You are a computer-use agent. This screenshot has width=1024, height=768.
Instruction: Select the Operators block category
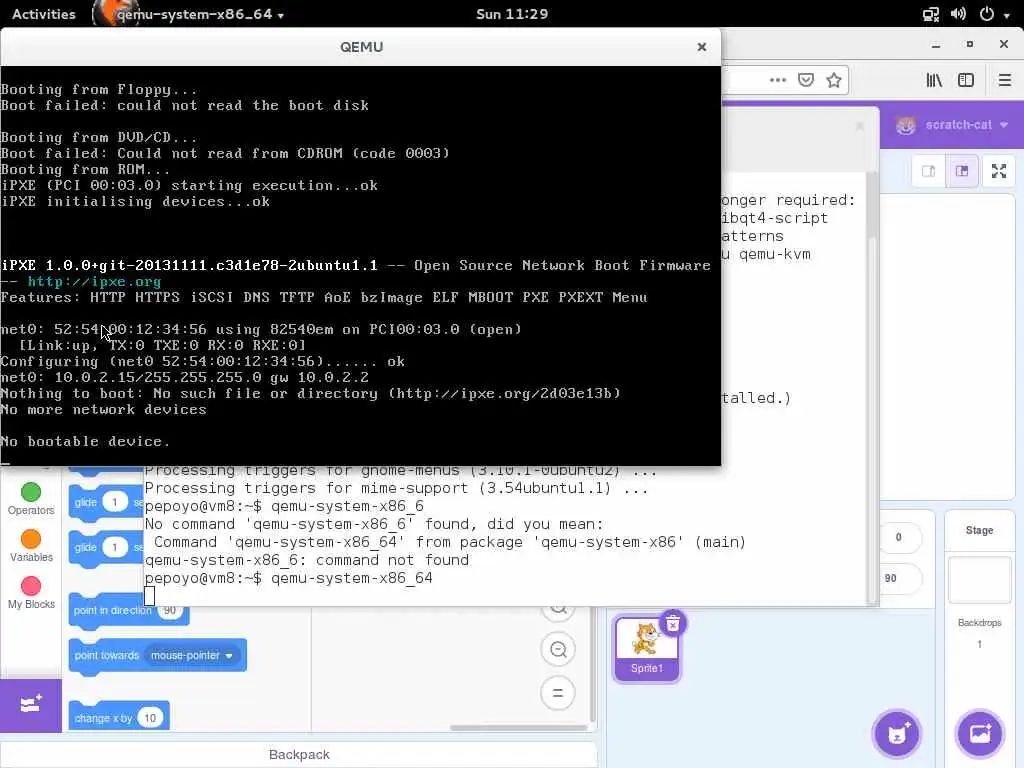[31, 499]
